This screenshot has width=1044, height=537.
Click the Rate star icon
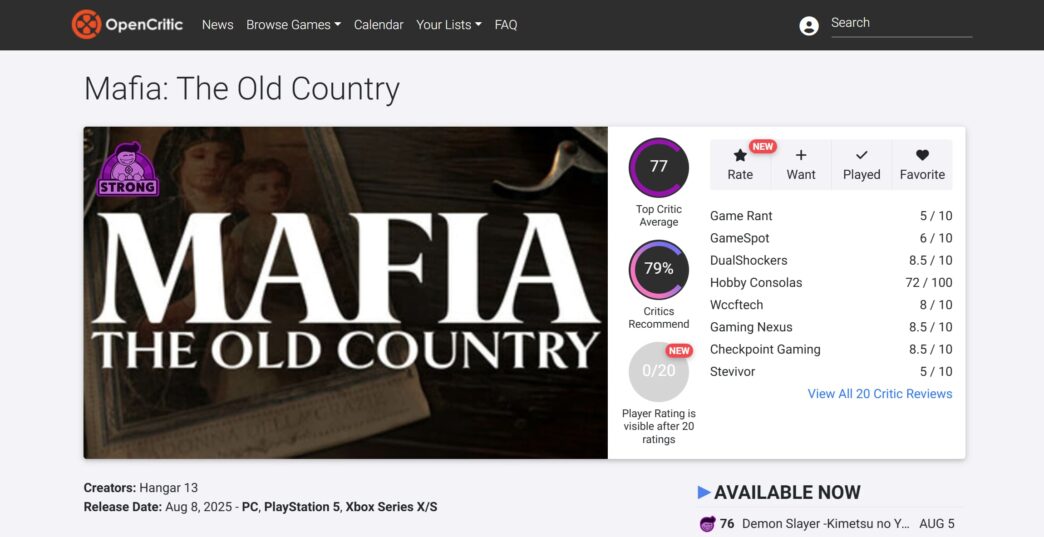pos(740,156)
